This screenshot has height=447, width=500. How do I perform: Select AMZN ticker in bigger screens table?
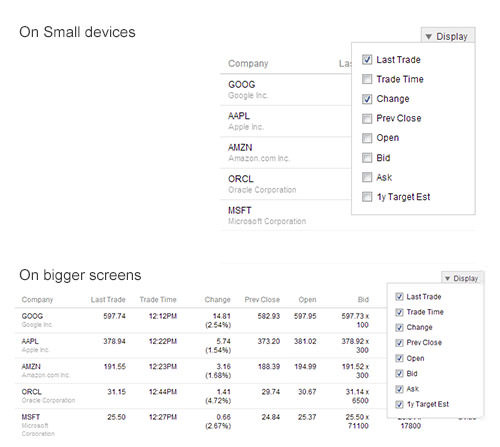point(31,367)
